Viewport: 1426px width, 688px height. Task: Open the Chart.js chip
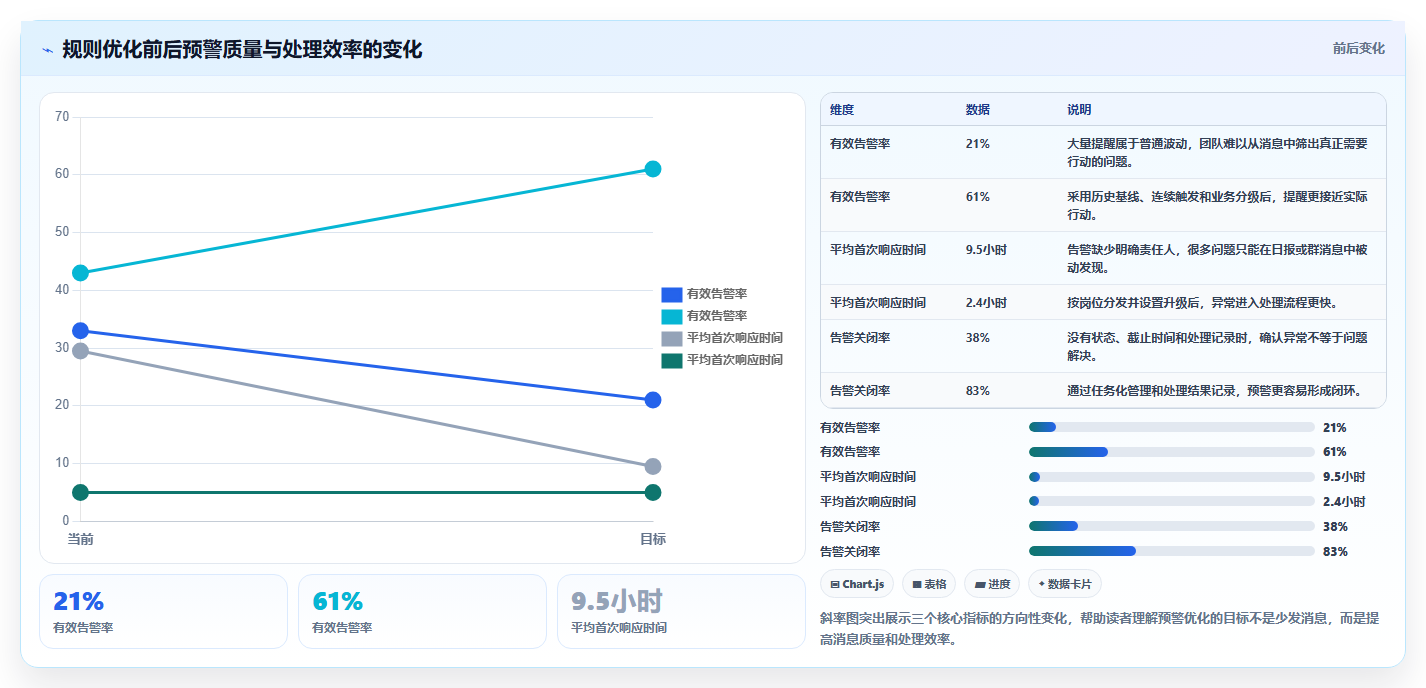tap(857, 584)
